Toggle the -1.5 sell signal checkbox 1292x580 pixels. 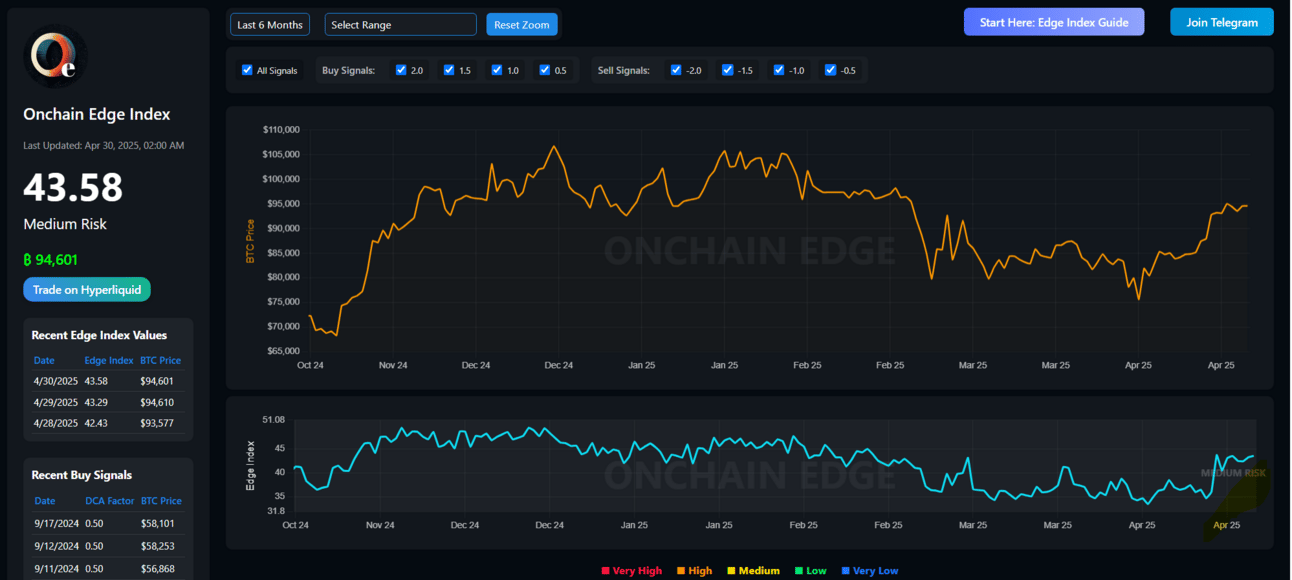(728, 70)
